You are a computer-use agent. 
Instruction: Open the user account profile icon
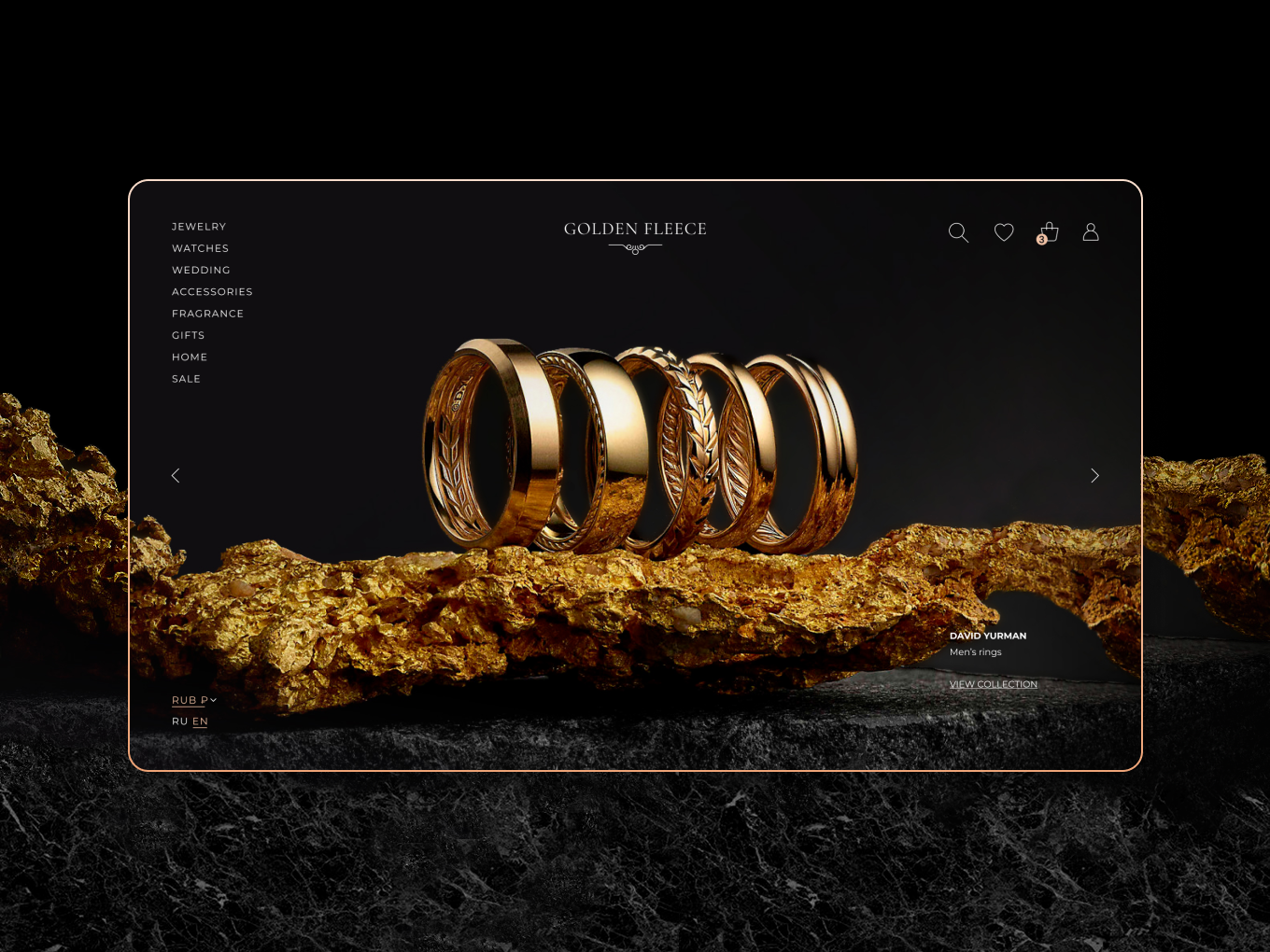1091,232
